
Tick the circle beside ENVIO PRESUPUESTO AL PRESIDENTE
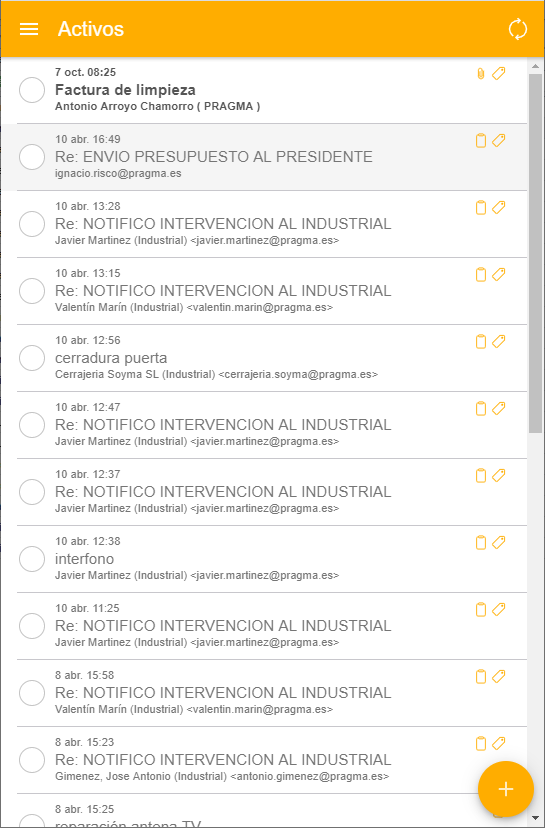click(x=32, y=157)
